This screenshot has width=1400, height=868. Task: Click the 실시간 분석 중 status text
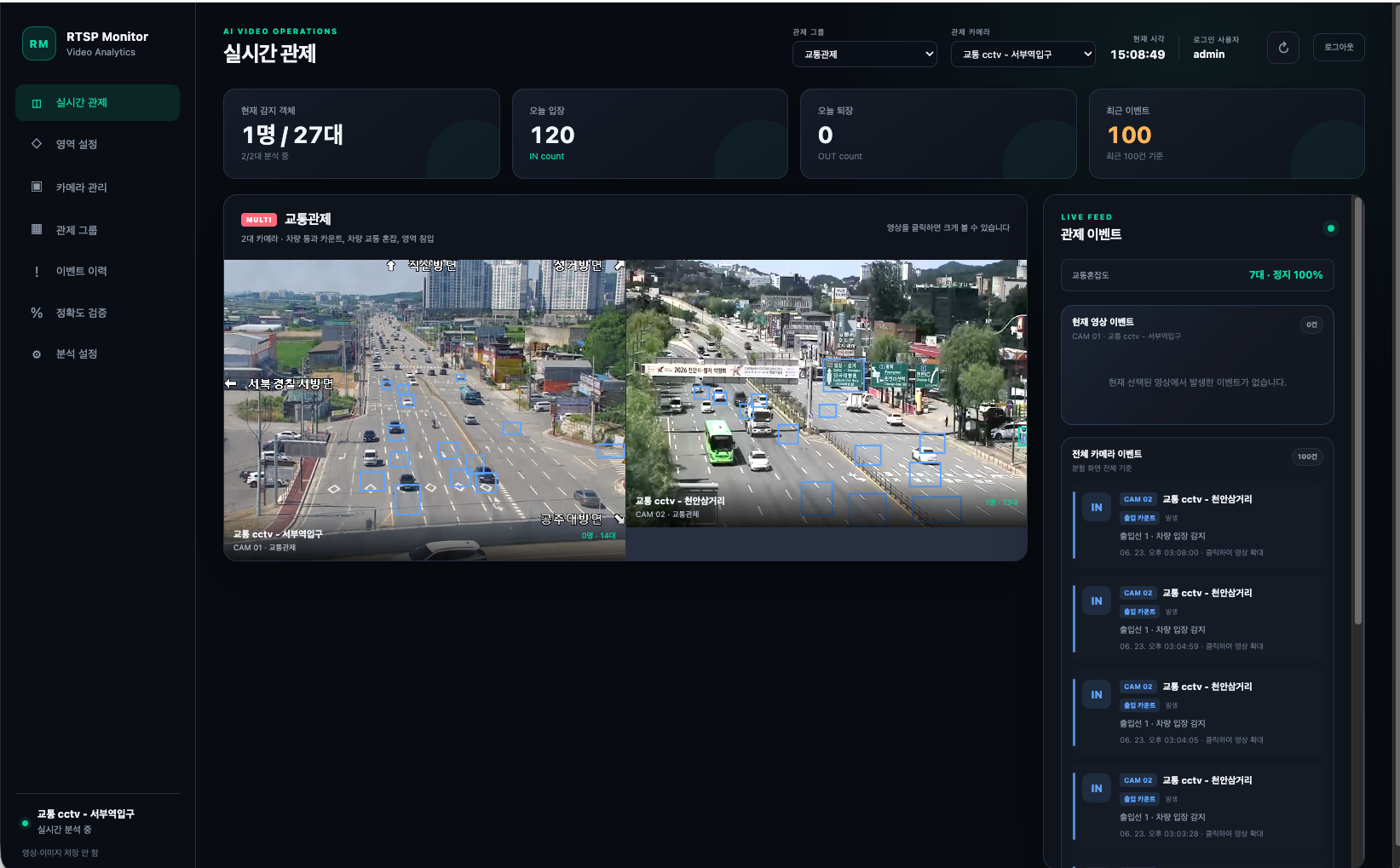[64, 830]
